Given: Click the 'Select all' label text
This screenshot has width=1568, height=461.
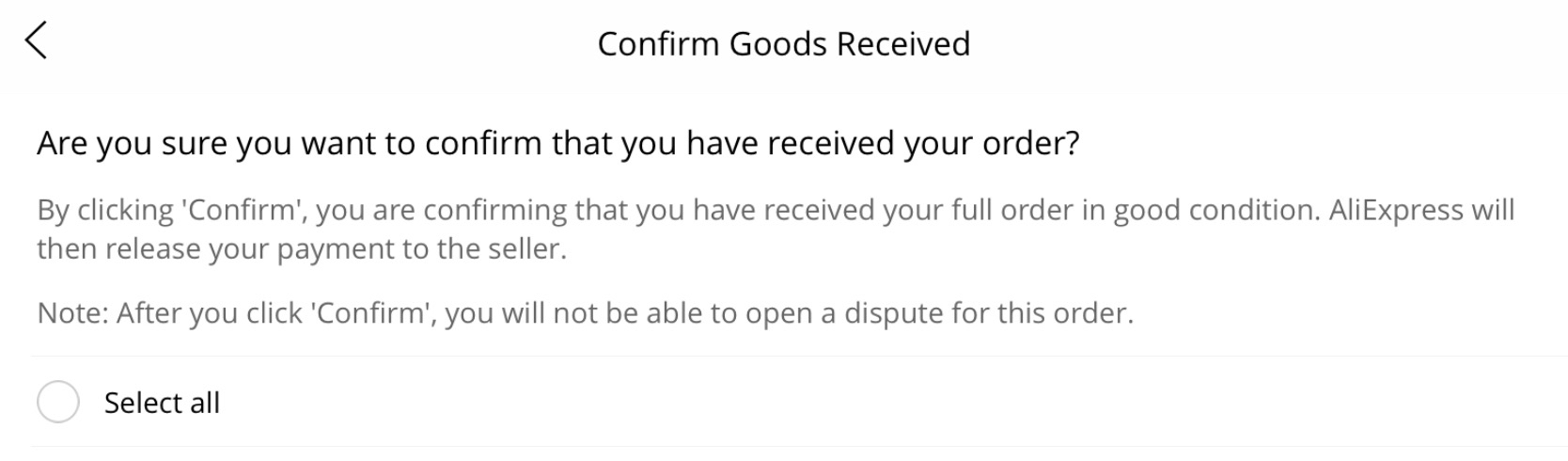Looking at the screenshot, I should pyautogui.click(x=162, y=403).
